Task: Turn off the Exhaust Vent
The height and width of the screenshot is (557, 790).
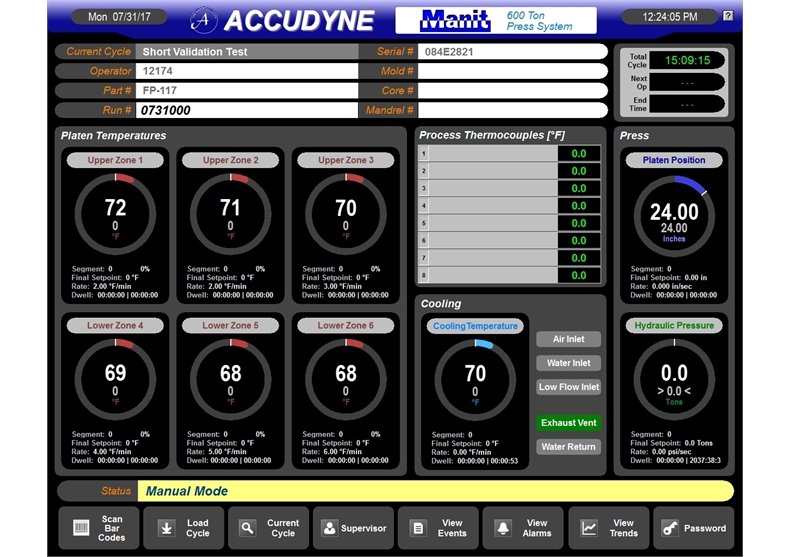Action: [569, 423]
